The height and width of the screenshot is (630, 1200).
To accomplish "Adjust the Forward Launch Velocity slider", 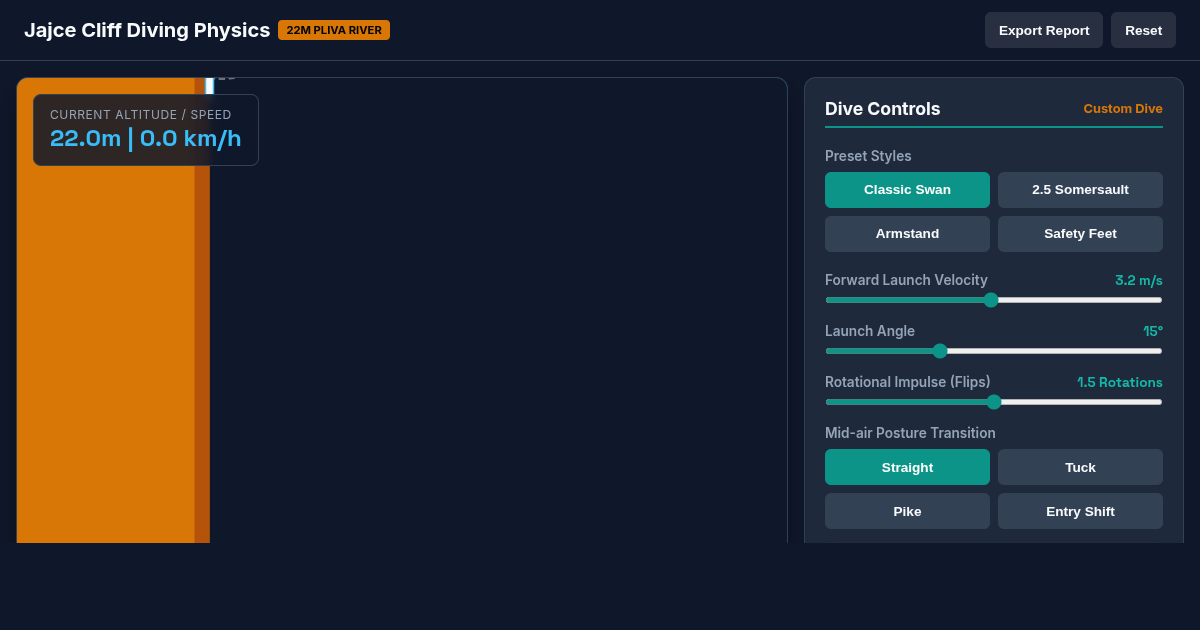I will click(994, 300).
